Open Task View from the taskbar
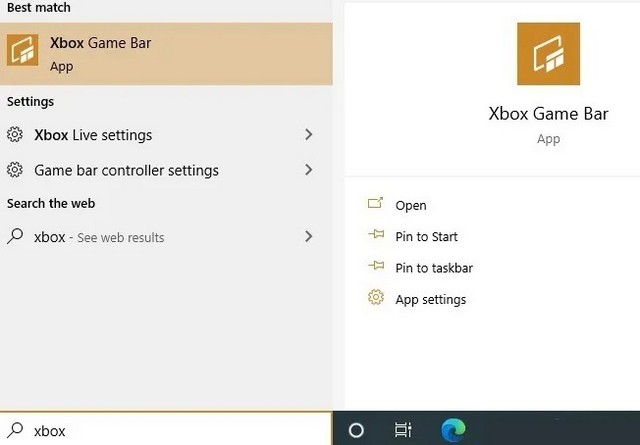Screen dimensions: 640x445 [x=403, y=430]
